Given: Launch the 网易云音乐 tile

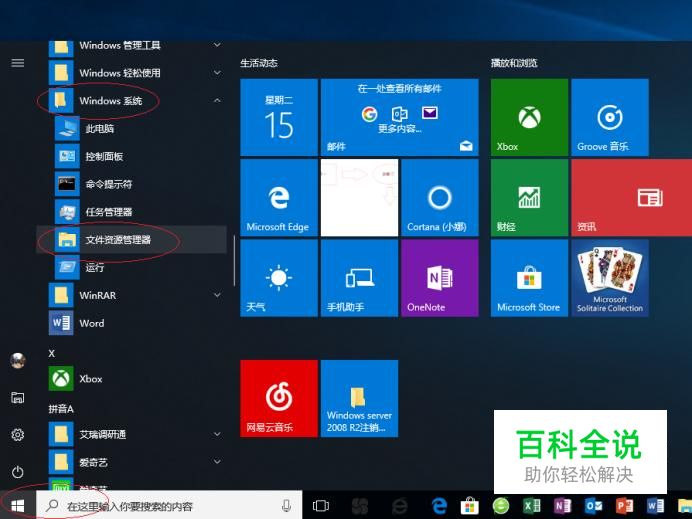Looking at the screenshot, I should click(279, 399).
